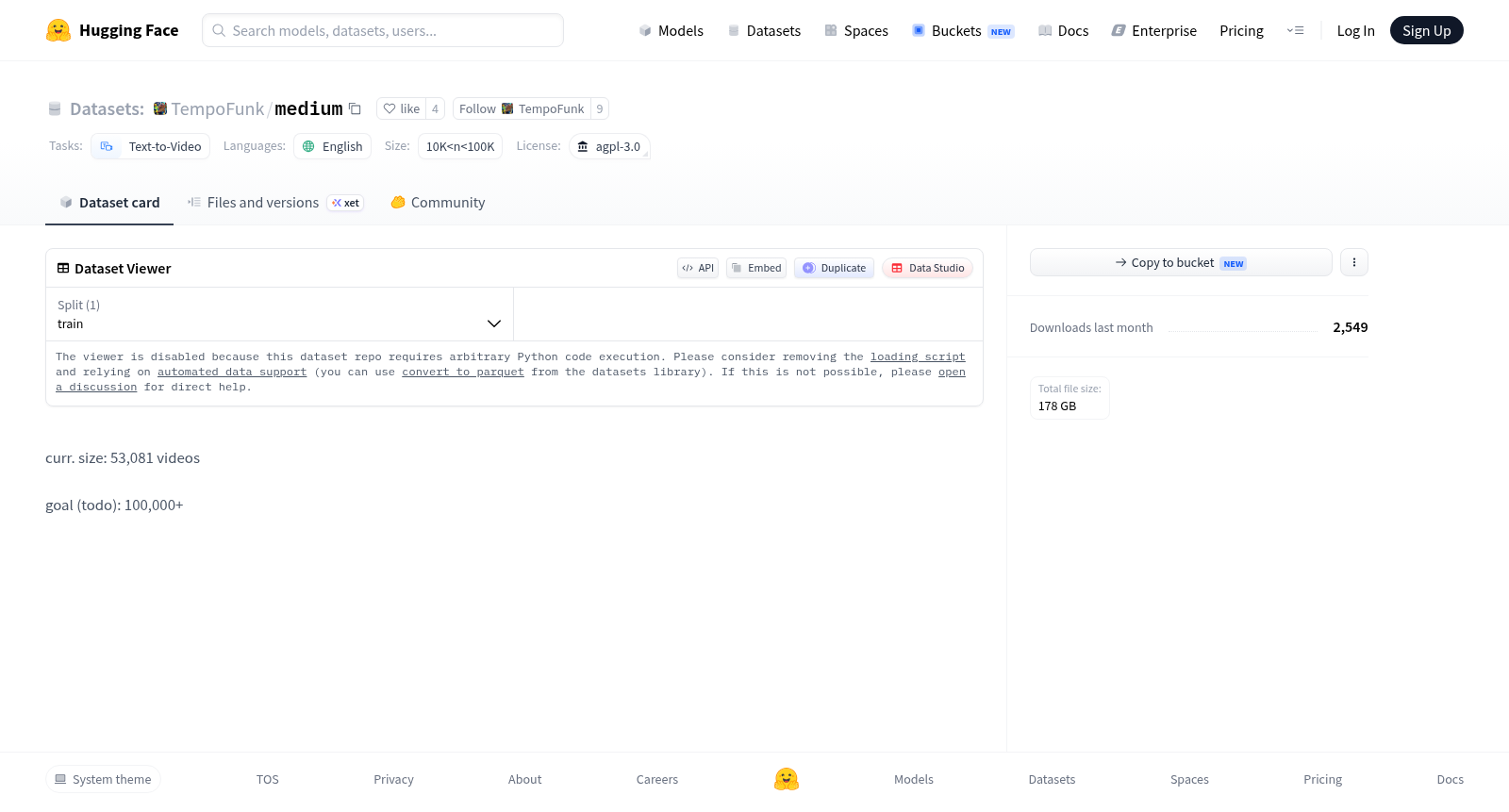Open the automated data support link

pyautogui.click(x=232, y=372)
